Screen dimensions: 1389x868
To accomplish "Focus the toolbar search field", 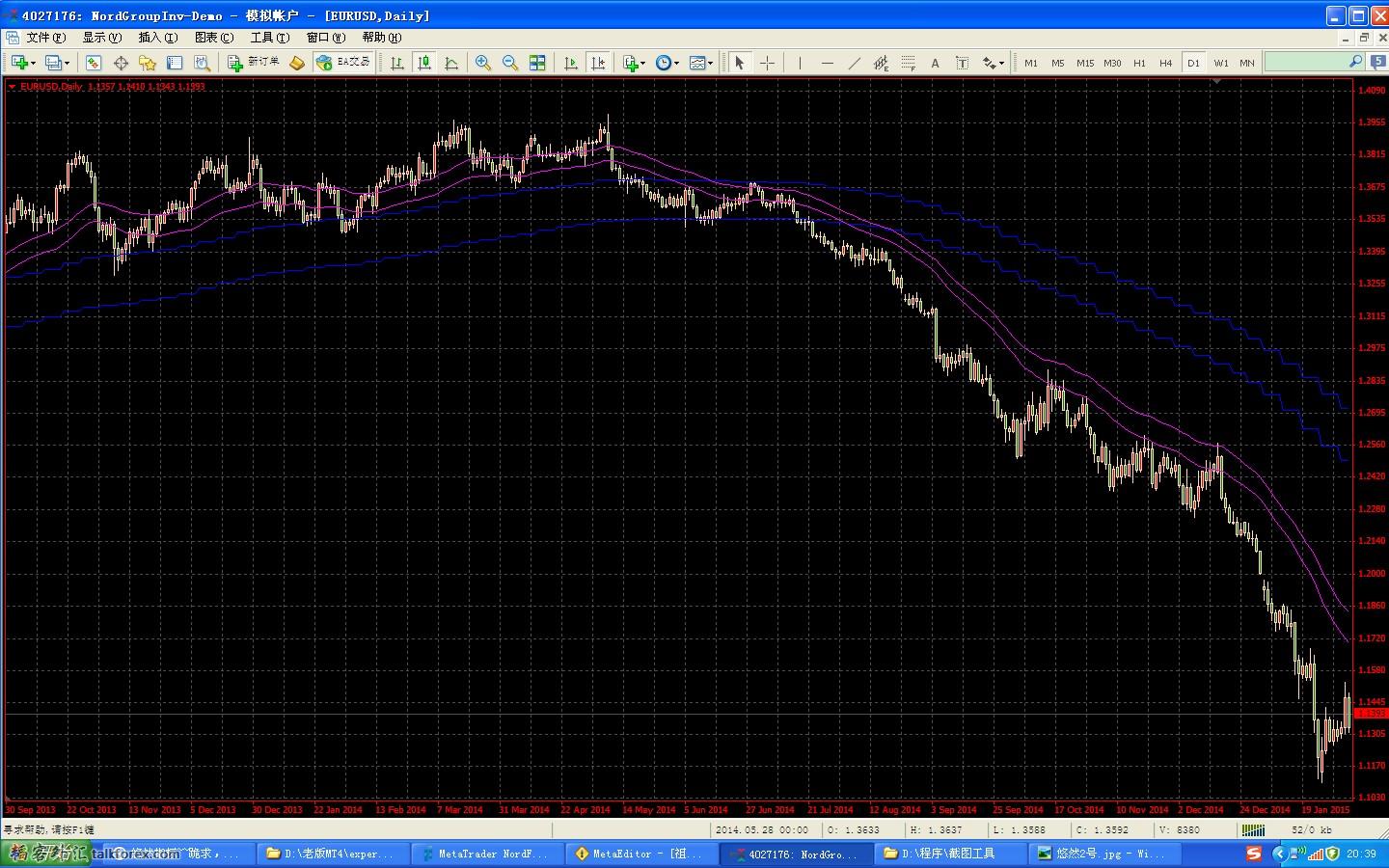I will click(x=1314, y=62).
